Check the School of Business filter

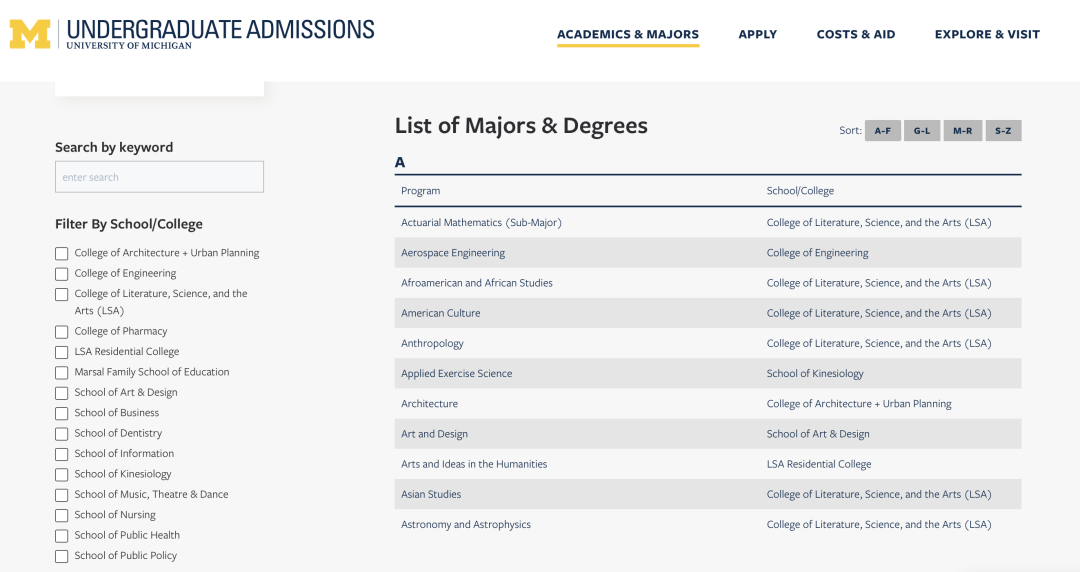pyautogui.click(x=62, y=413)
